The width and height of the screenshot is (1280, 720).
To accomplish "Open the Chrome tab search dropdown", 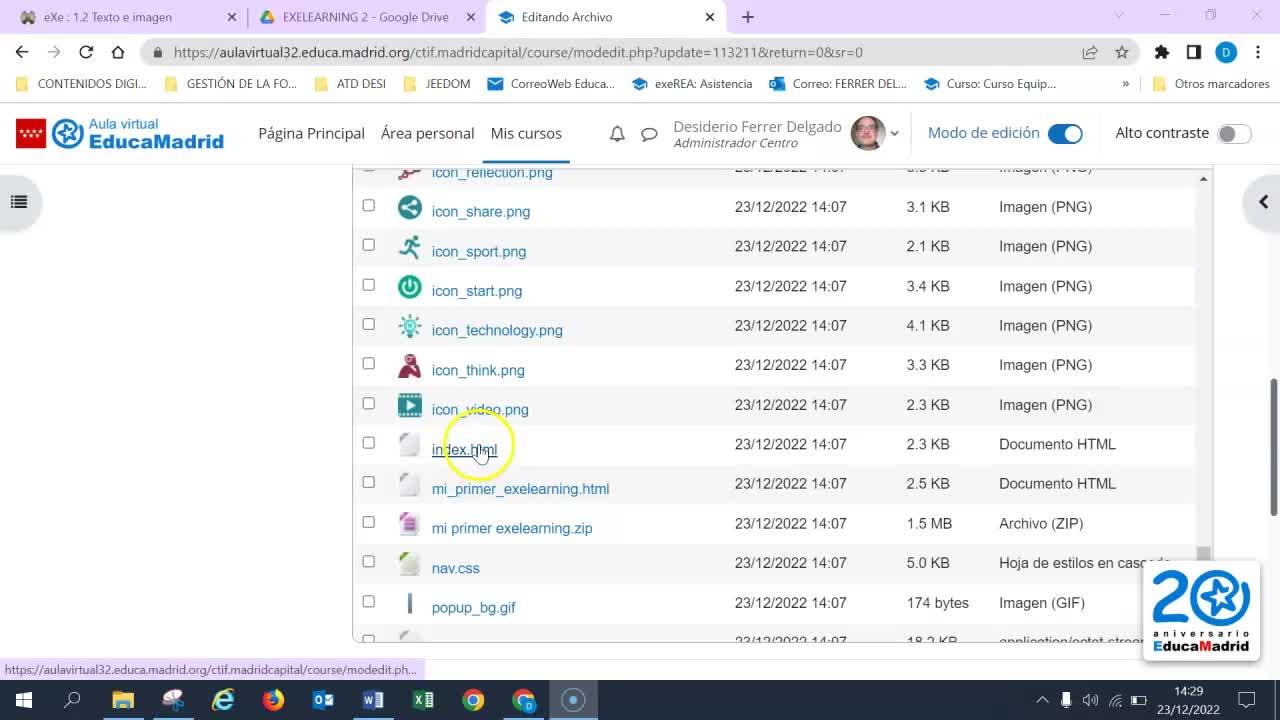I will (1119, 15).
